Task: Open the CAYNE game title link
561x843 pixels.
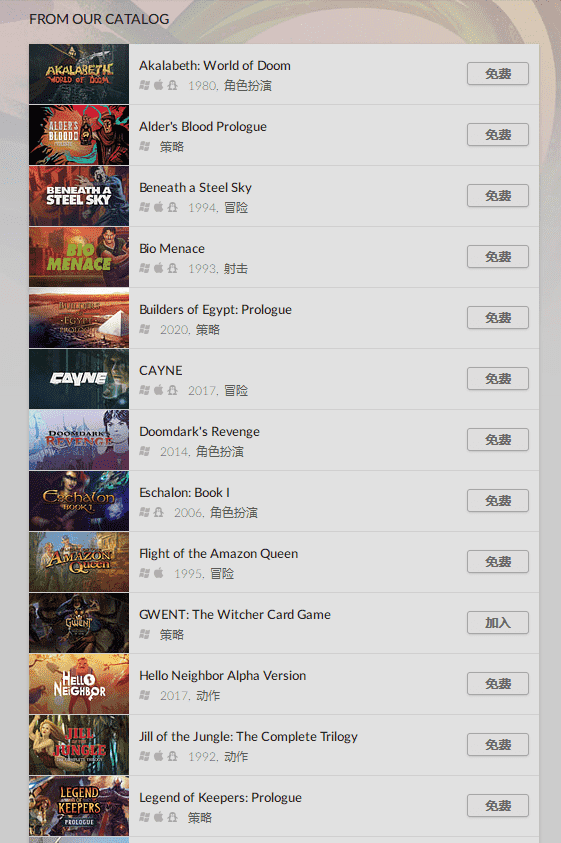Action: [x=161, y=370]
